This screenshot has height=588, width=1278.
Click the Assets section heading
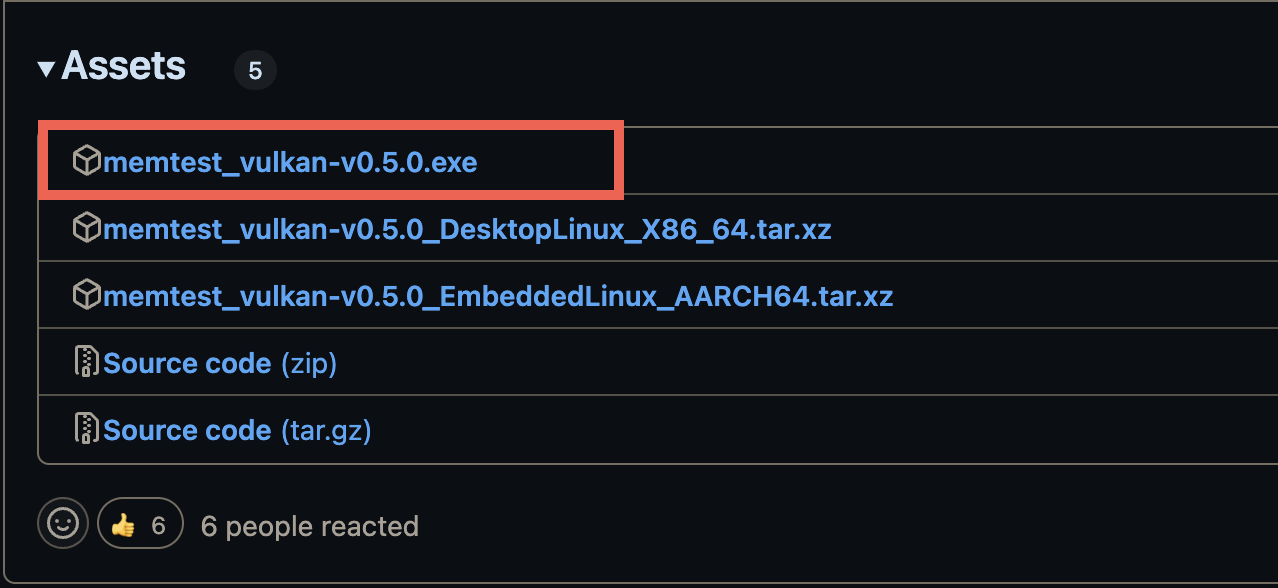pos(124,67)
